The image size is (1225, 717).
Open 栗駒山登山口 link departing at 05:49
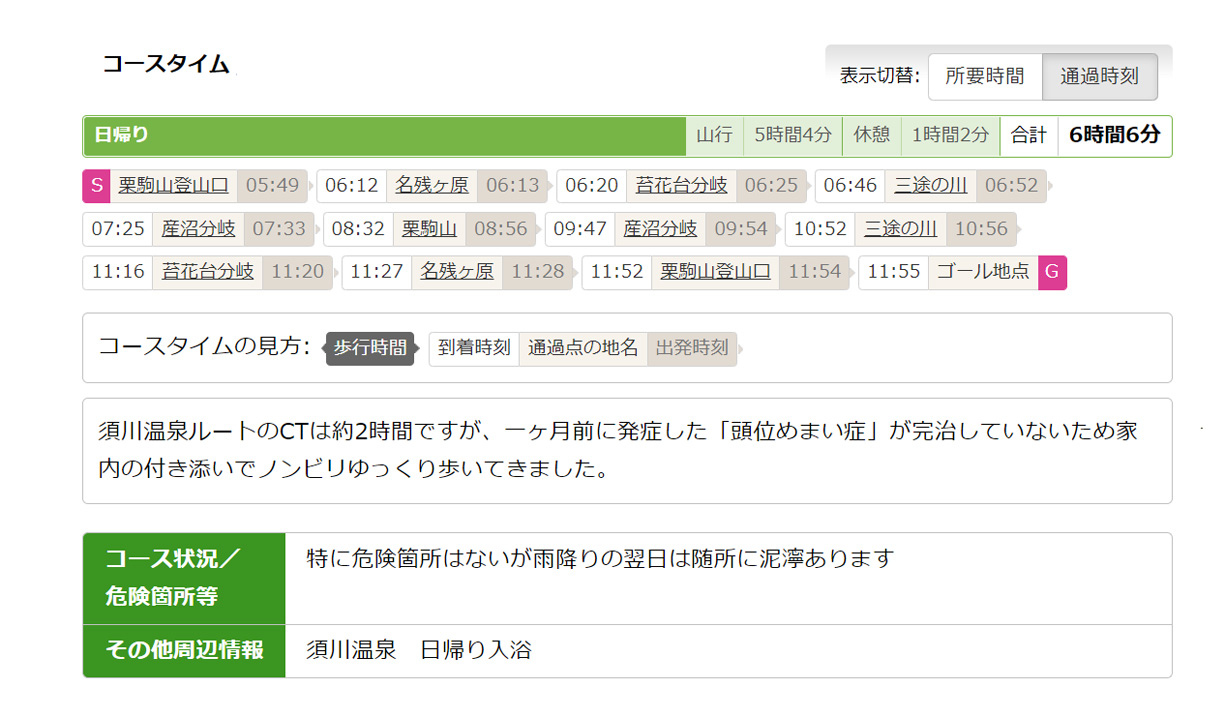point(173,186)
